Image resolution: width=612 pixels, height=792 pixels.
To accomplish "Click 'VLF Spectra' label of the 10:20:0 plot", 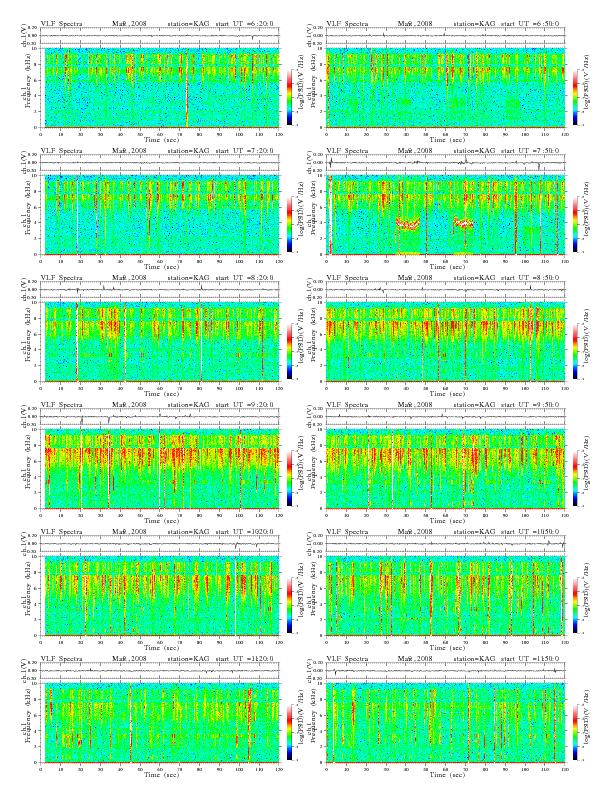I will coord(62,531).
